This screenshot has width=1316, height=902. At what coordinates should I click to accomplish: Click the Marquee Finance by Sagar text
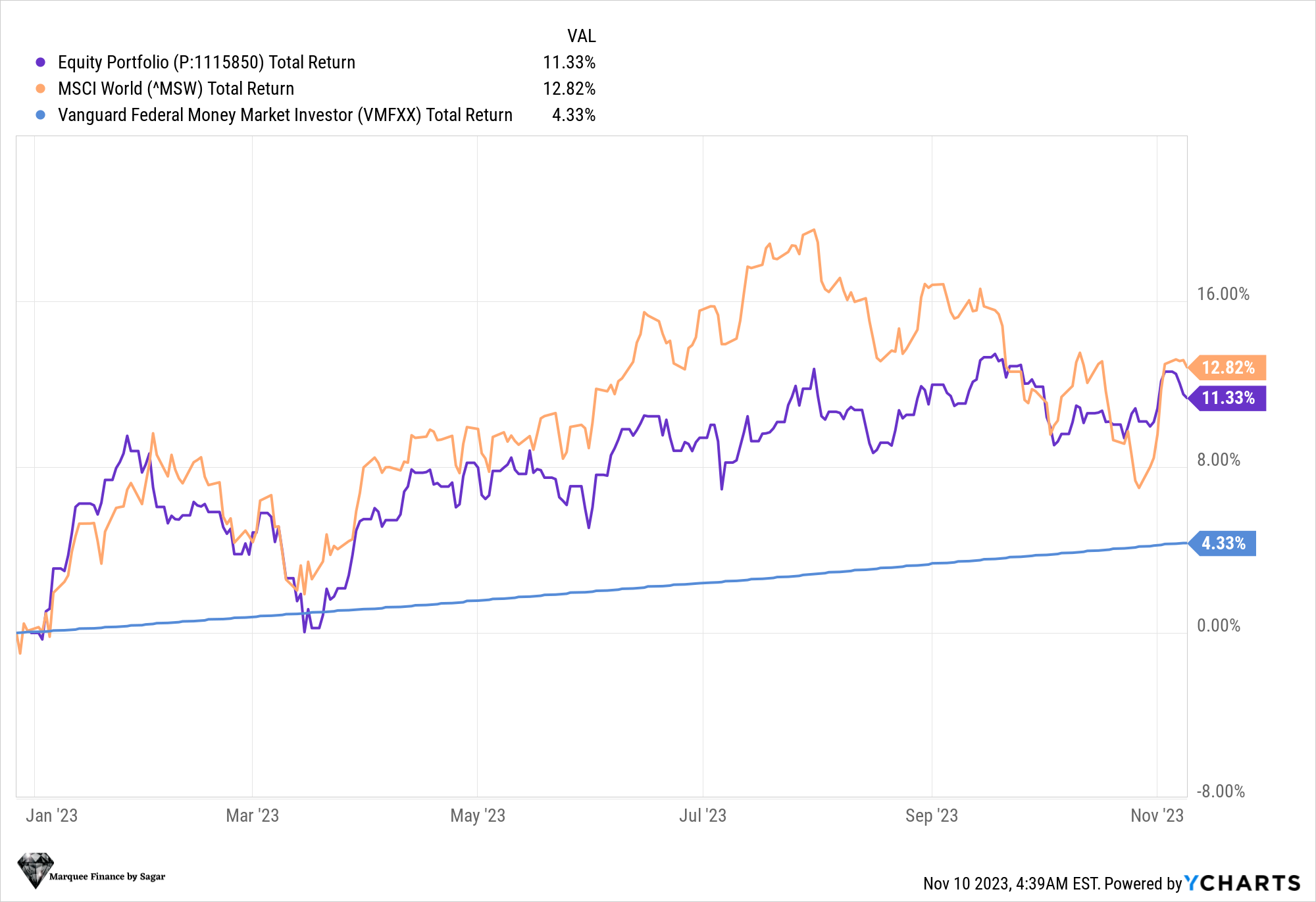[x=107, y=876]
